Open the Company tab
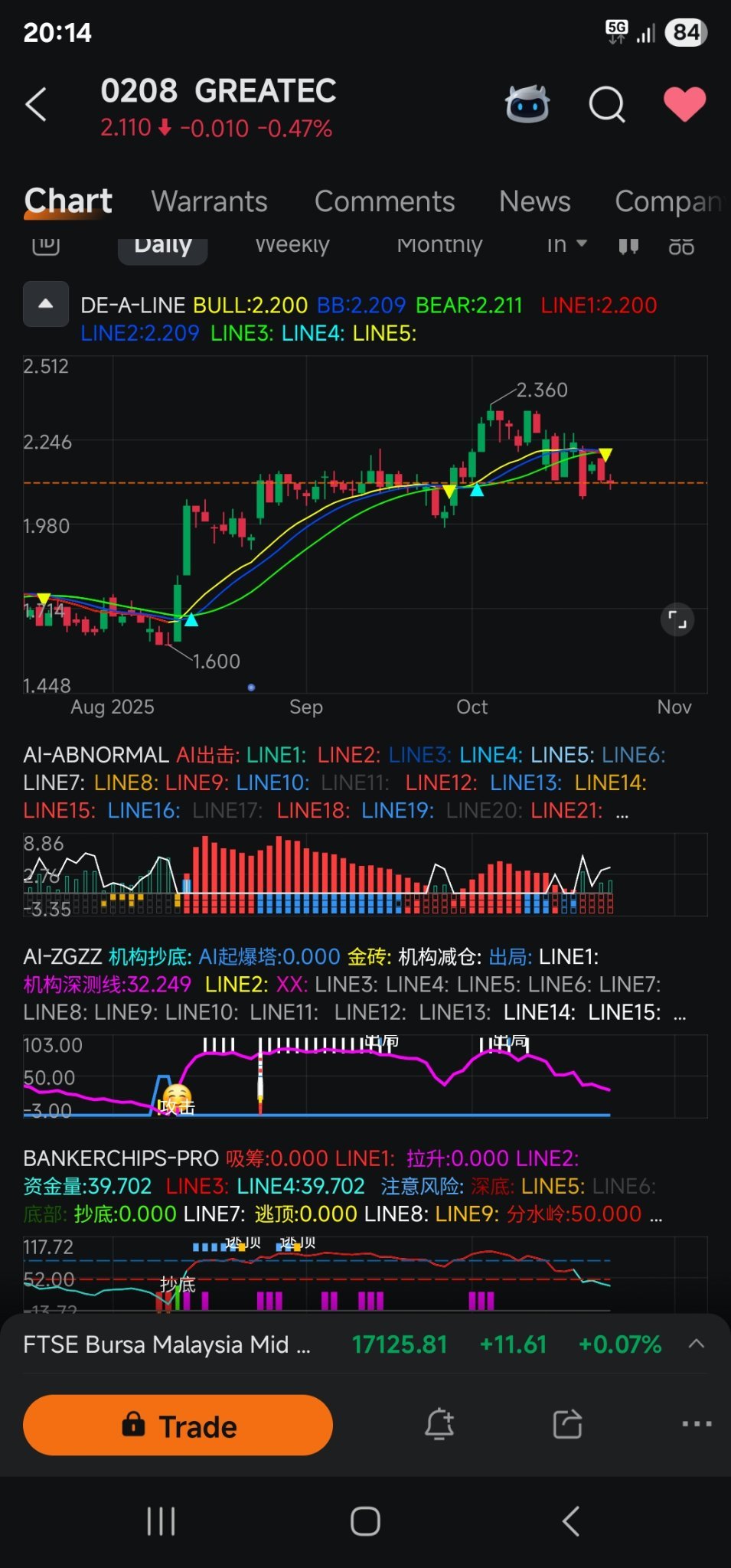The height and width of the screenshot is (1568, 731). pyautogui.click(x=668, y=202)
